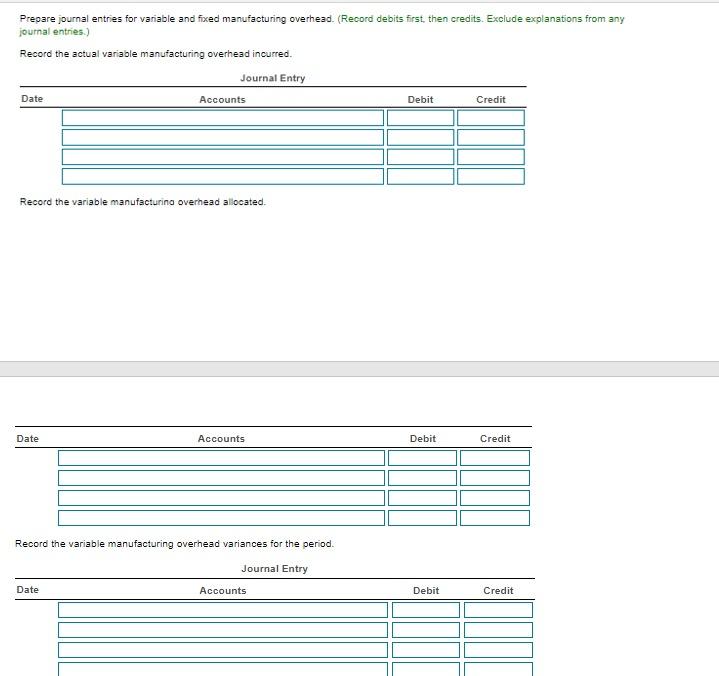719x676 pixels.
Task: Activate fourth-row Debit field in overhead incurred table
Action: 420,177
